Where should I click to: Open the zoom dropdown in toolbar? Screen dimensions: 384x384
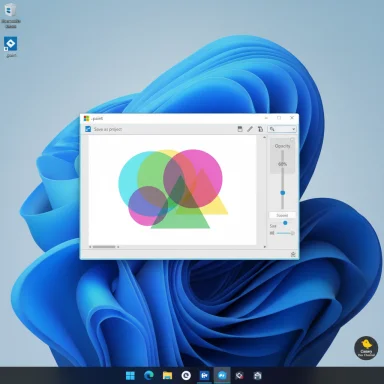tap(282, 129)
